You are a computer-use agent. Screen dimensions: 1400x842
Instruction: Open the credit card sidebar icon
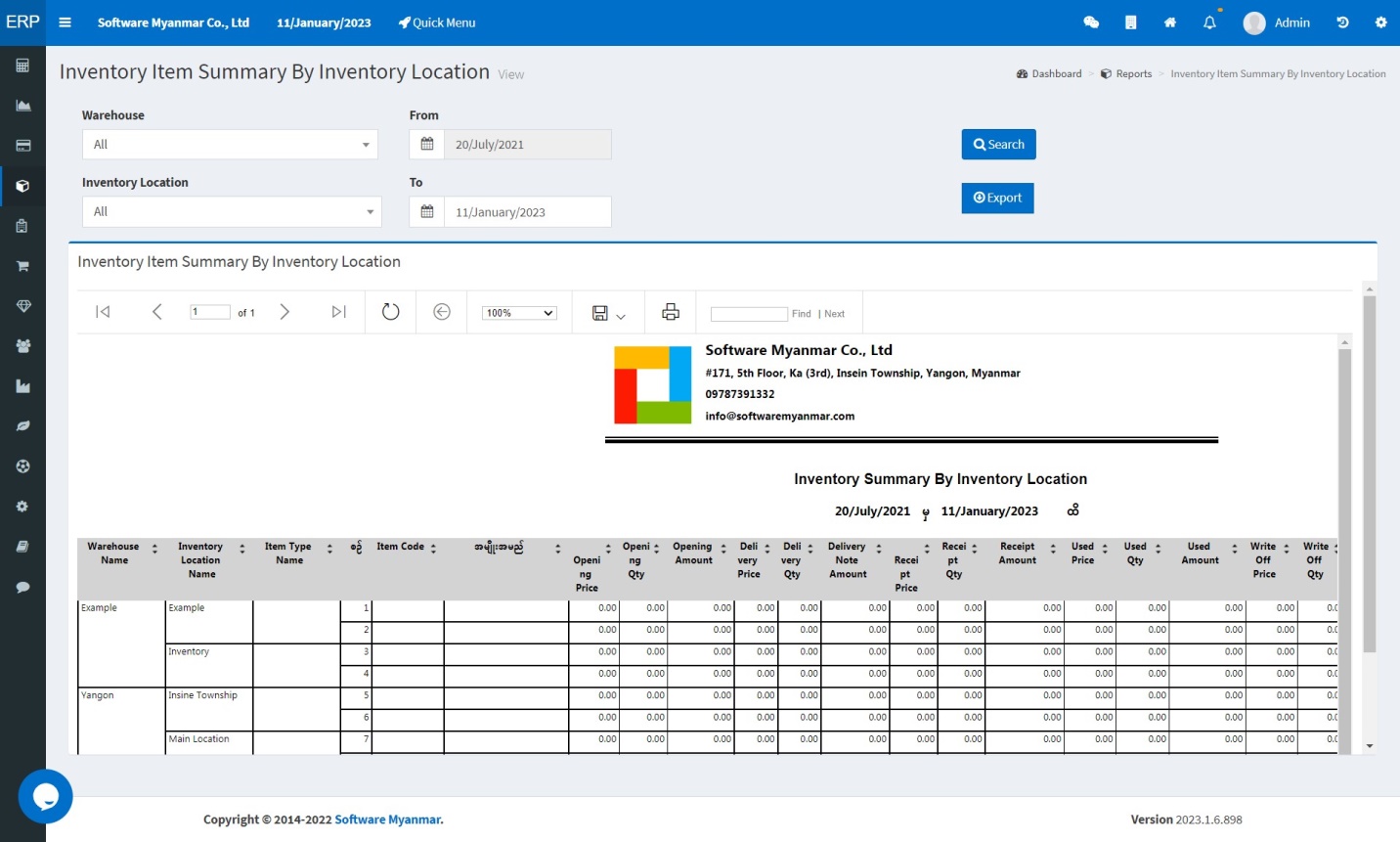pyautogui.click(x=22, y=146)
